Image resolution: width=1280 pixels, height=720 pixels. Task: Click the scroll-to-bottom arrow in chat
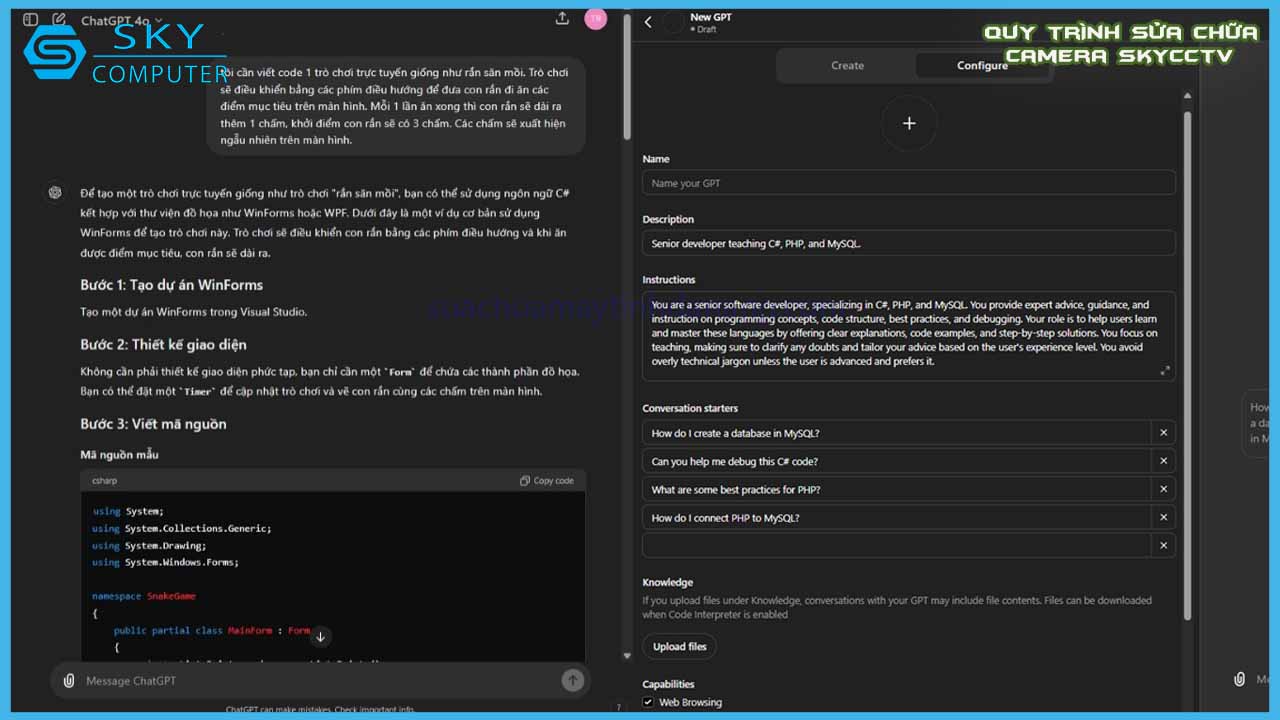tap(320, 636)
